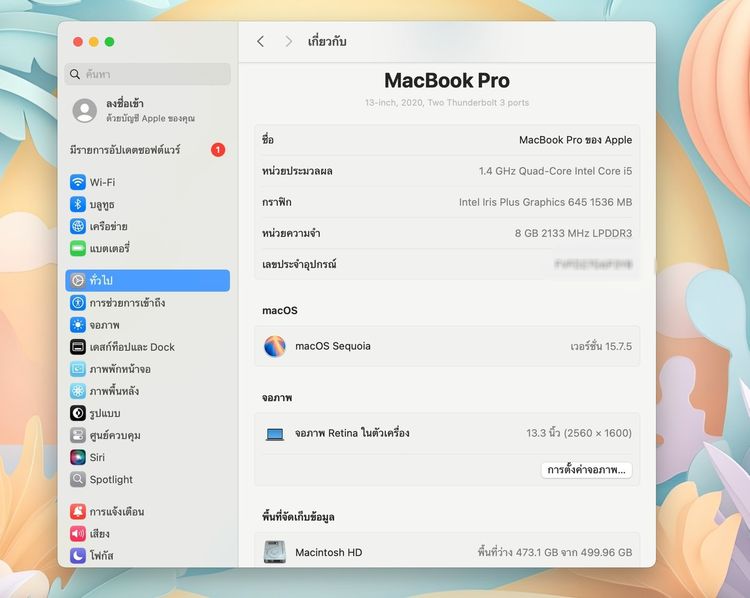Click the green zoom window button
The height and width of the screenshot is (598, 750).
pyautogui.click(x=110, y=42)
